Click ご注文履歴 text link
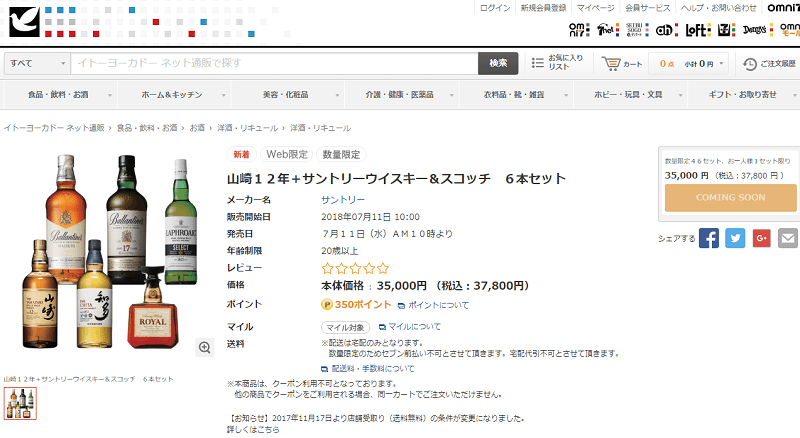The width and height of the screenshot is (800, 438). pyautogui.click(x=778, y=64)
